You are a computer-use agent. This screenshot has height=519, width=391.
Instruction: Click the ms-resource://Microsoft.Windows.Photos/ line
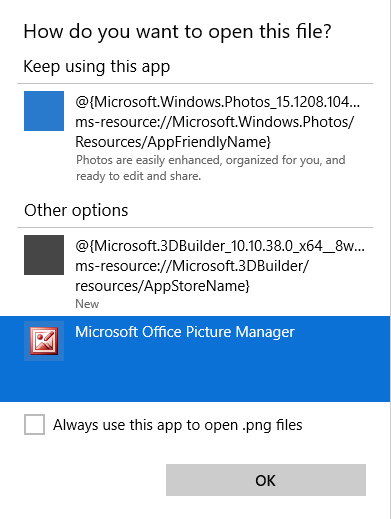tap(214, 122)
